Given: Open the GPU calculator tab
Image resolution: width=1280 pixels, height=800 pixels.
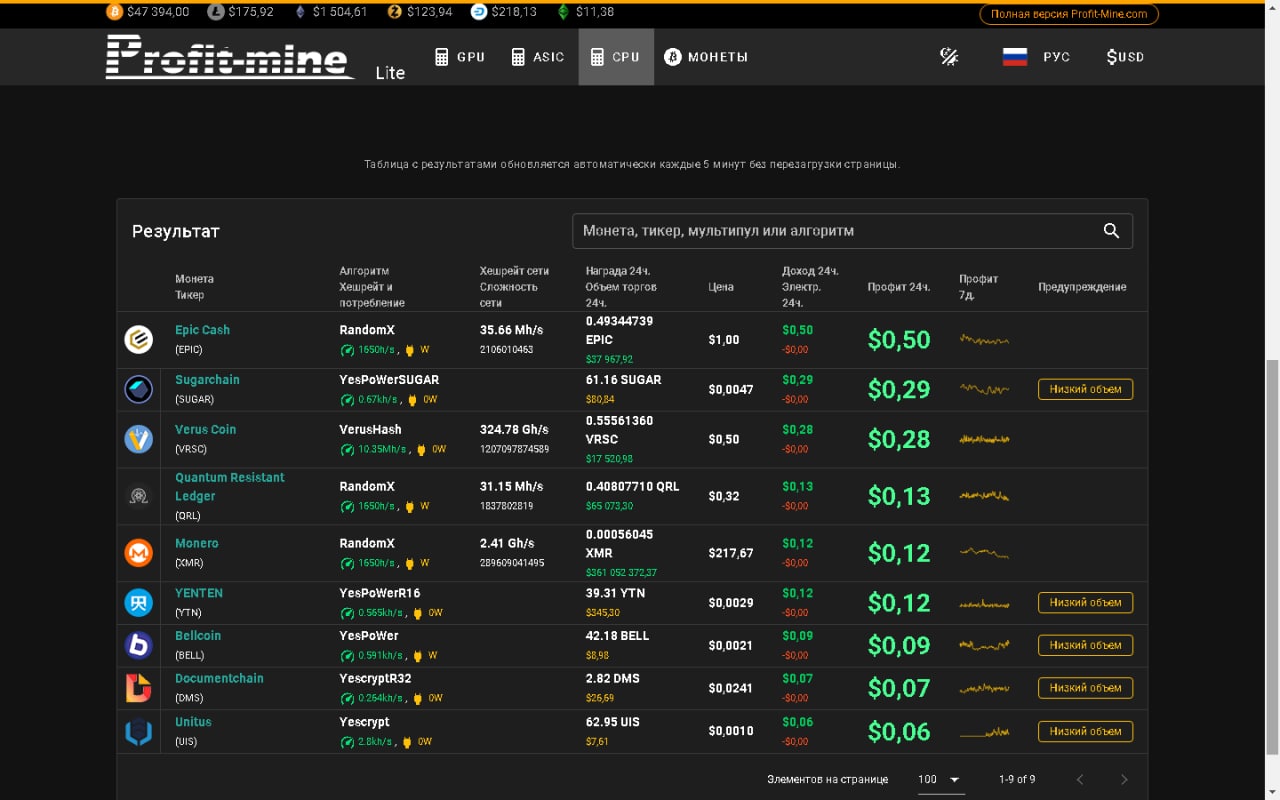Looking at the screenshot, I should (x=460, y=57).
